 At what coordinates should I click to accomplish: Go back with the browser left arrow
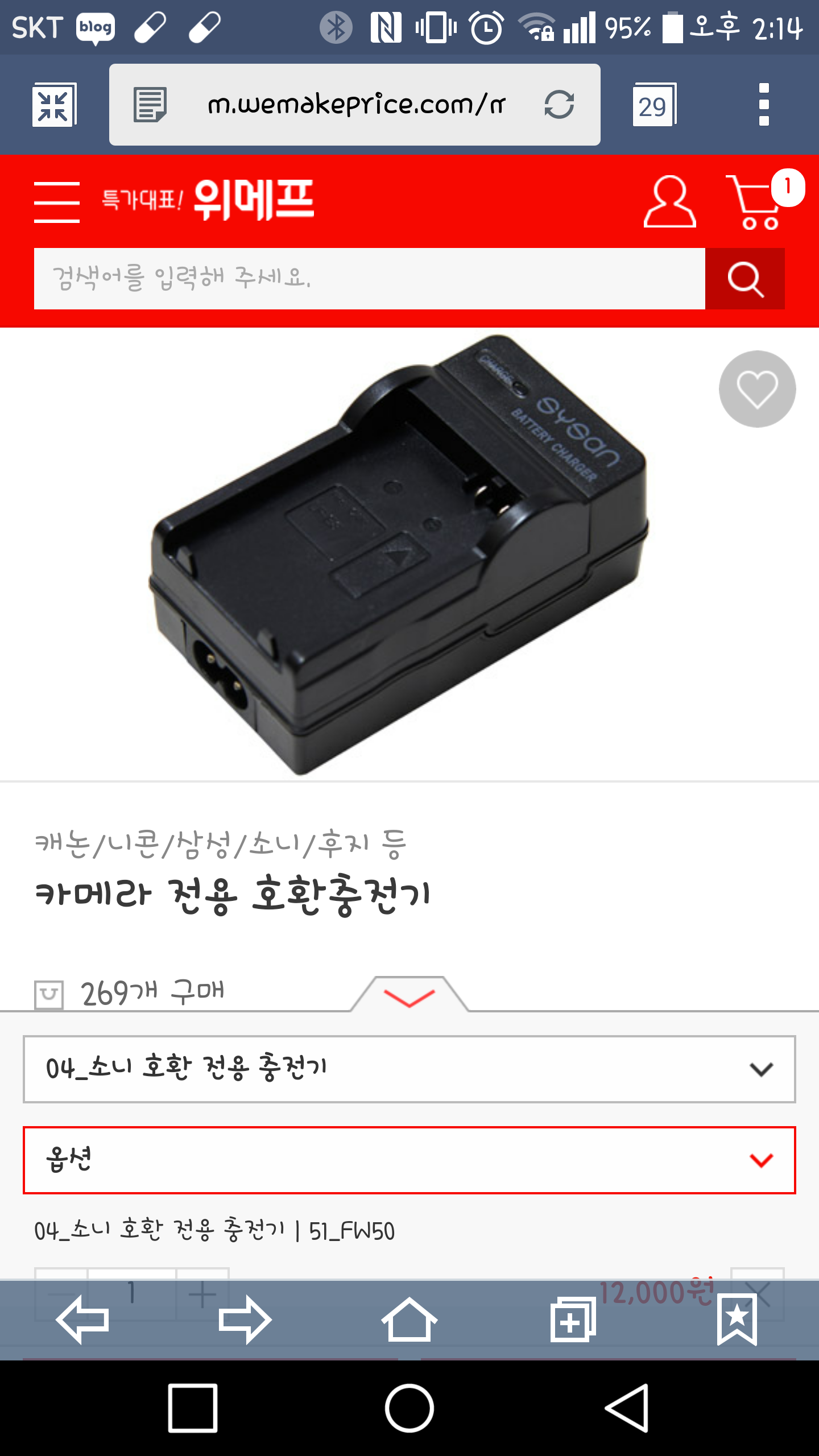(x=82, y=1319)
